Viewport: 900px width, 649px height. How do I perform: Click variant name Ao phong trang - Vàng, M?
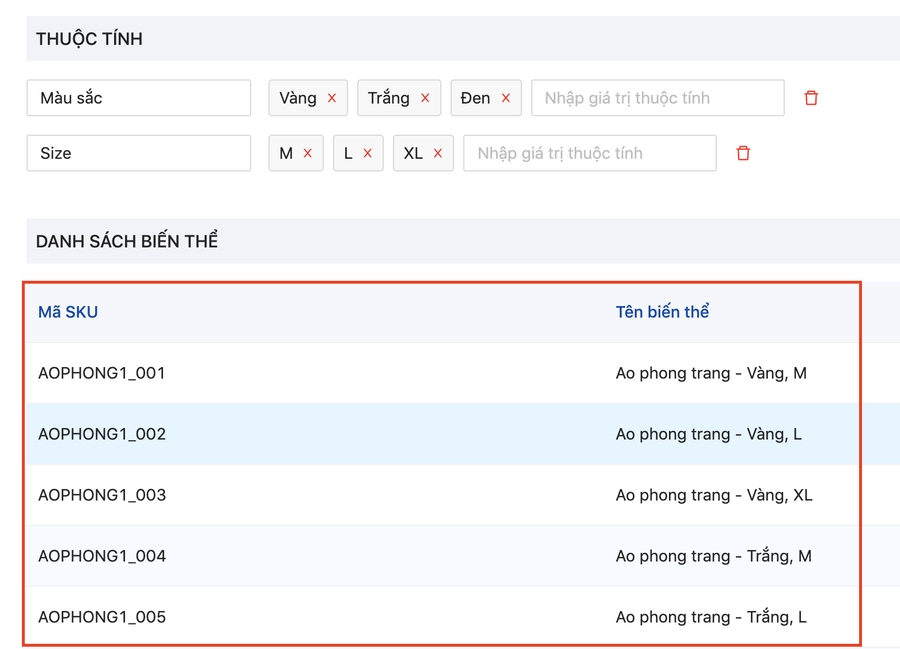click(x=711, y=373)
